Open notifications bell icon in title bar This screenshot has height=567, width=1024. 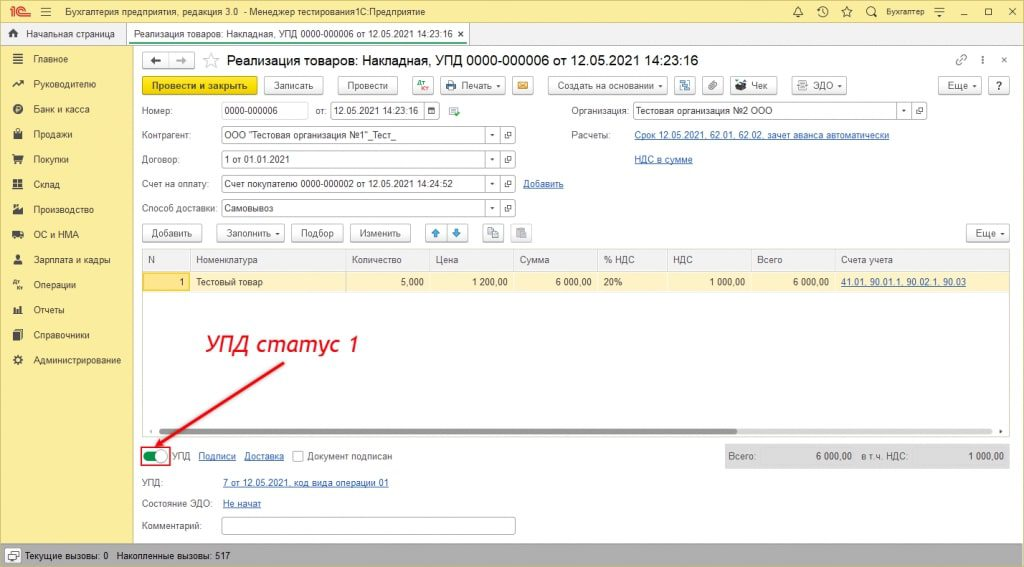click(x=797, y=12)
